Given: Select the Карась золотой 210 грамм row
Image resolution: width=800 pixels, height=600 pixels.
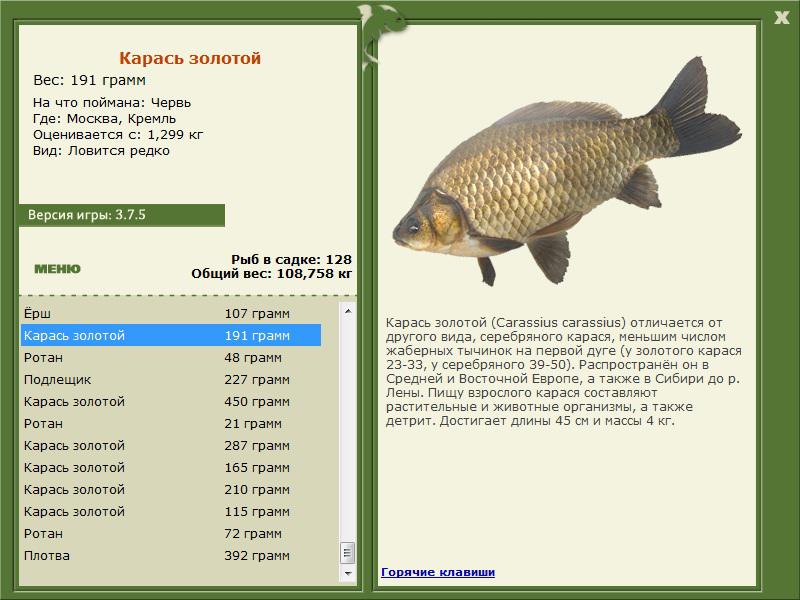Looking at the screenshot, I should 171,489.
